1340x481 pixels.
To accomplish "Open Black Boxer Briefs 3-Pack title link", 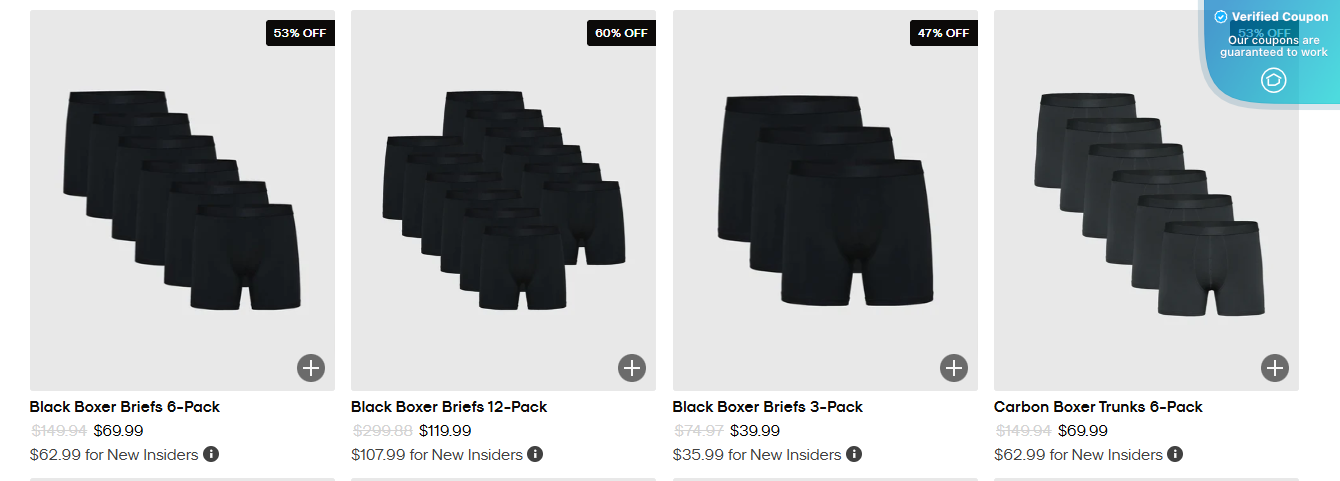I will point(767,407).
